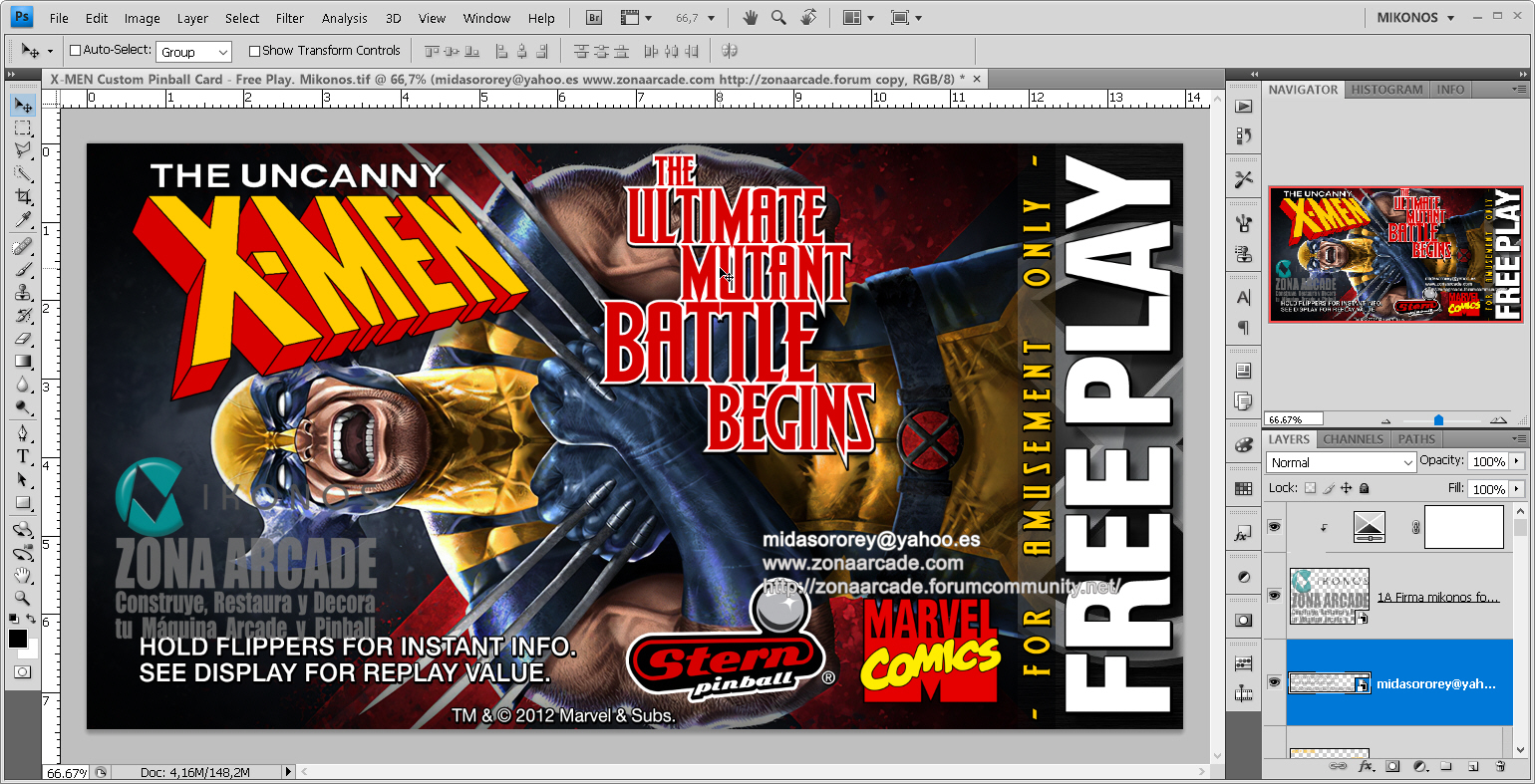This screenshot has width=1535, height=784.
Task: Select the Clone Stamp tool
Action: tap(23, 292)
